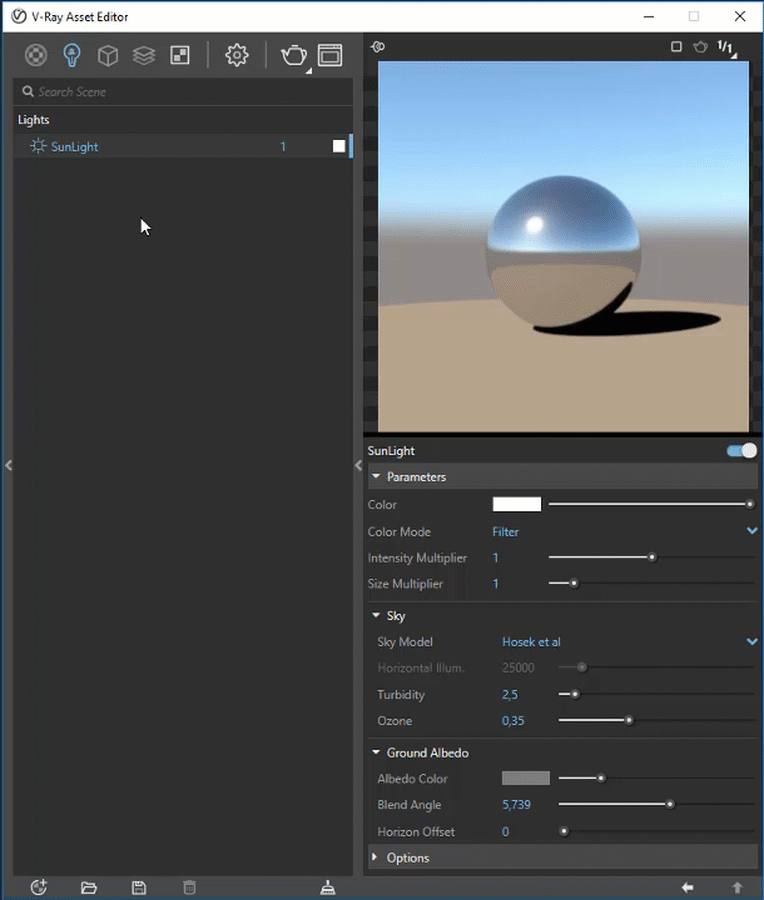Collapse the right panel with middle arrow
Image resolution: width=764 pixels, height=900 pixels.
(358, 465)
